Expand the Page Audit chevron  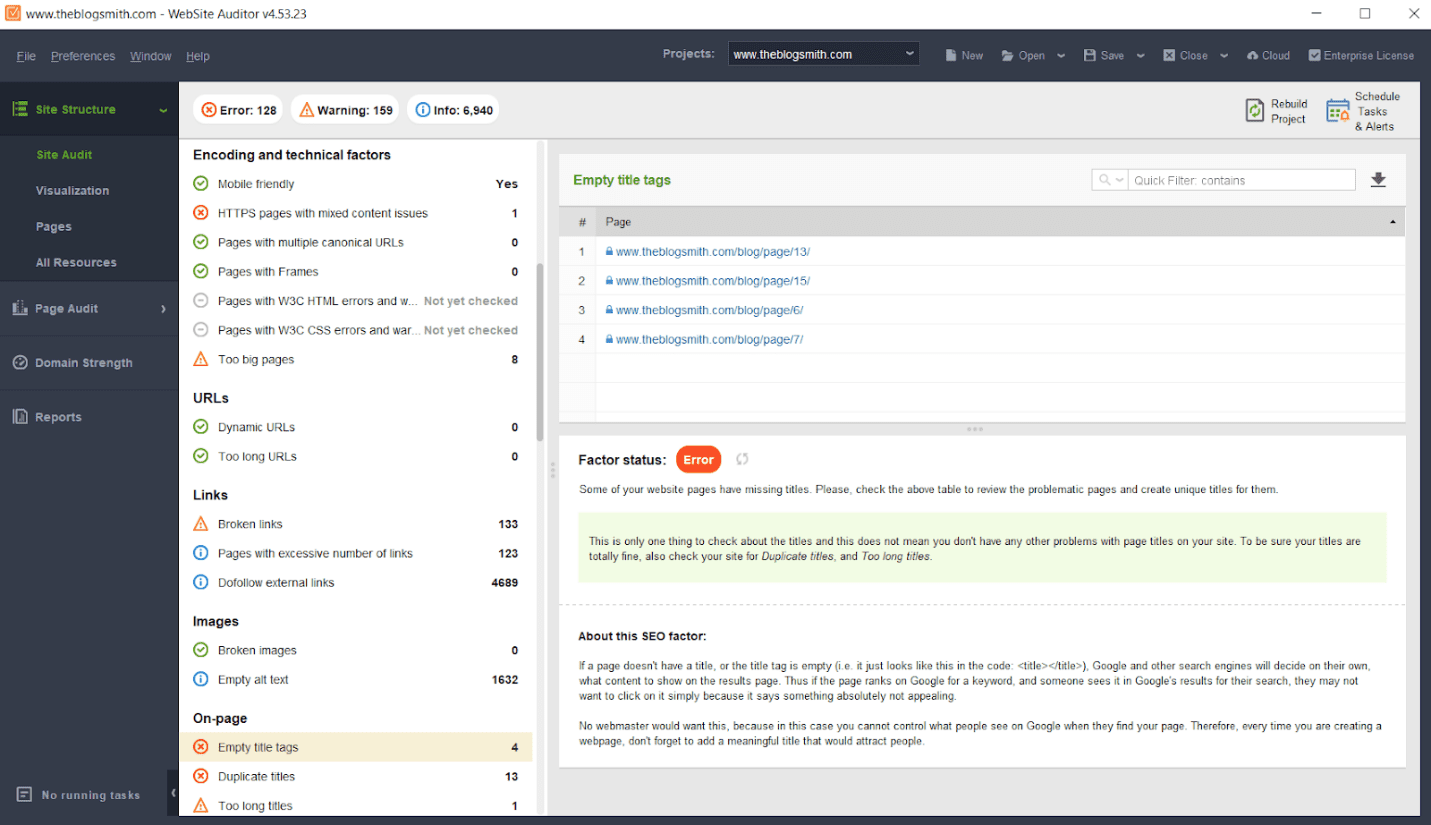163,309
